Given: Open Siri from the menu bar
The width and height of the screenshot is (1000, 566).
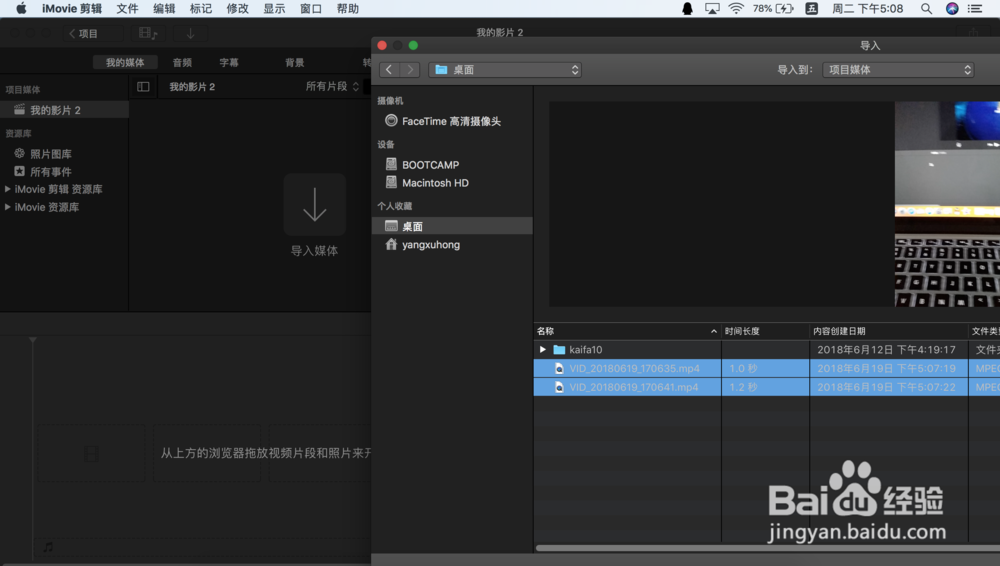Looking at the screenshot, I should (952, 8).
